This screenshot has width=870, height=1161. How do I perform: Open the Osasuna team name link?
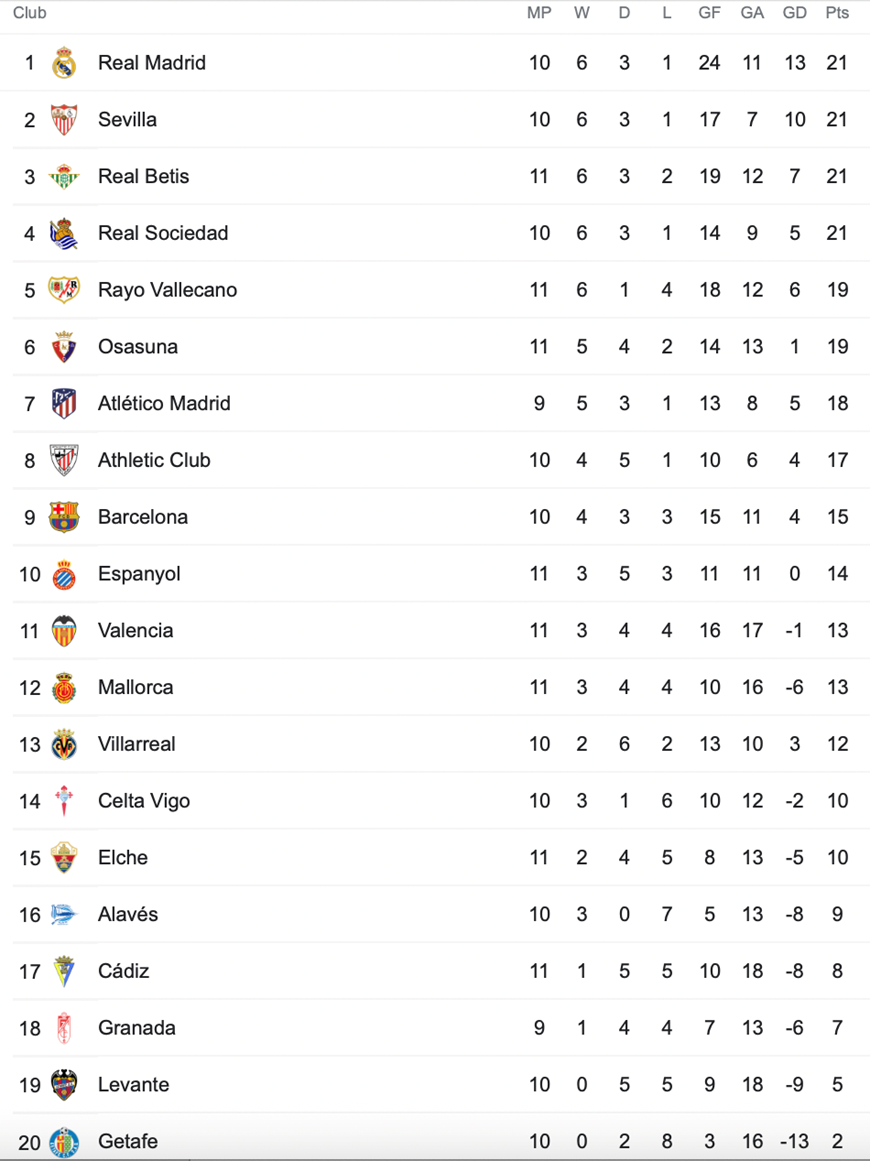138,347
